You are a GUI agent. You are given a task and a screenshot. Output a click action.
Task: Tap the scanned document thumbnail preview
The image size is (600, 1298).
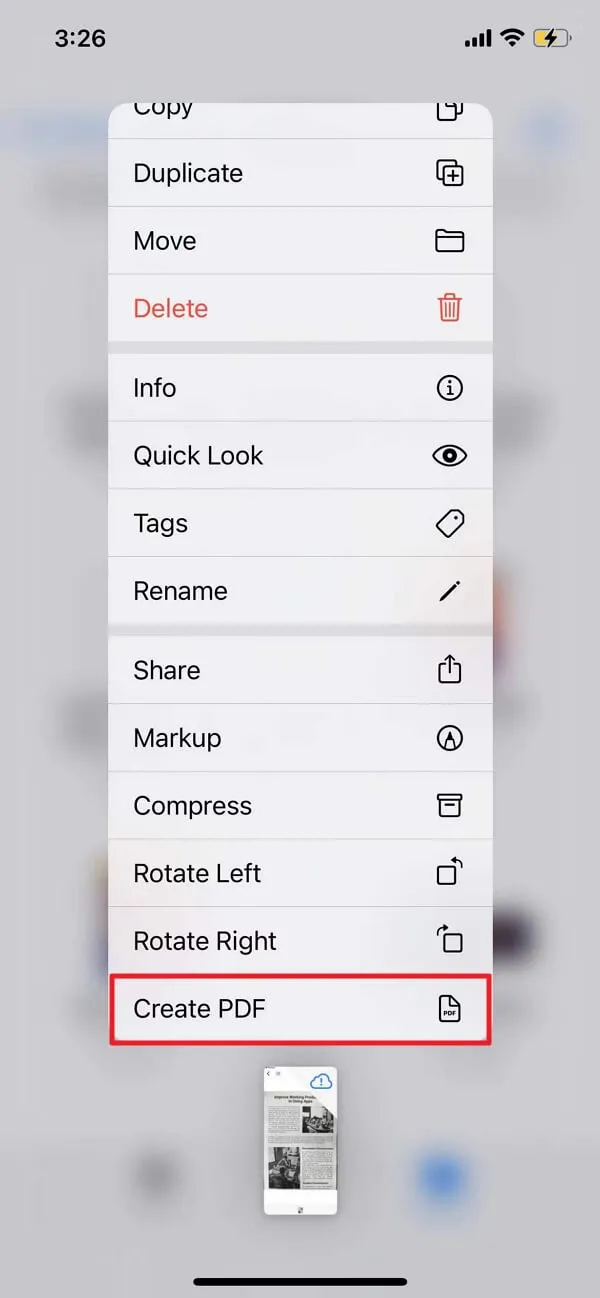coord(299,1145)
